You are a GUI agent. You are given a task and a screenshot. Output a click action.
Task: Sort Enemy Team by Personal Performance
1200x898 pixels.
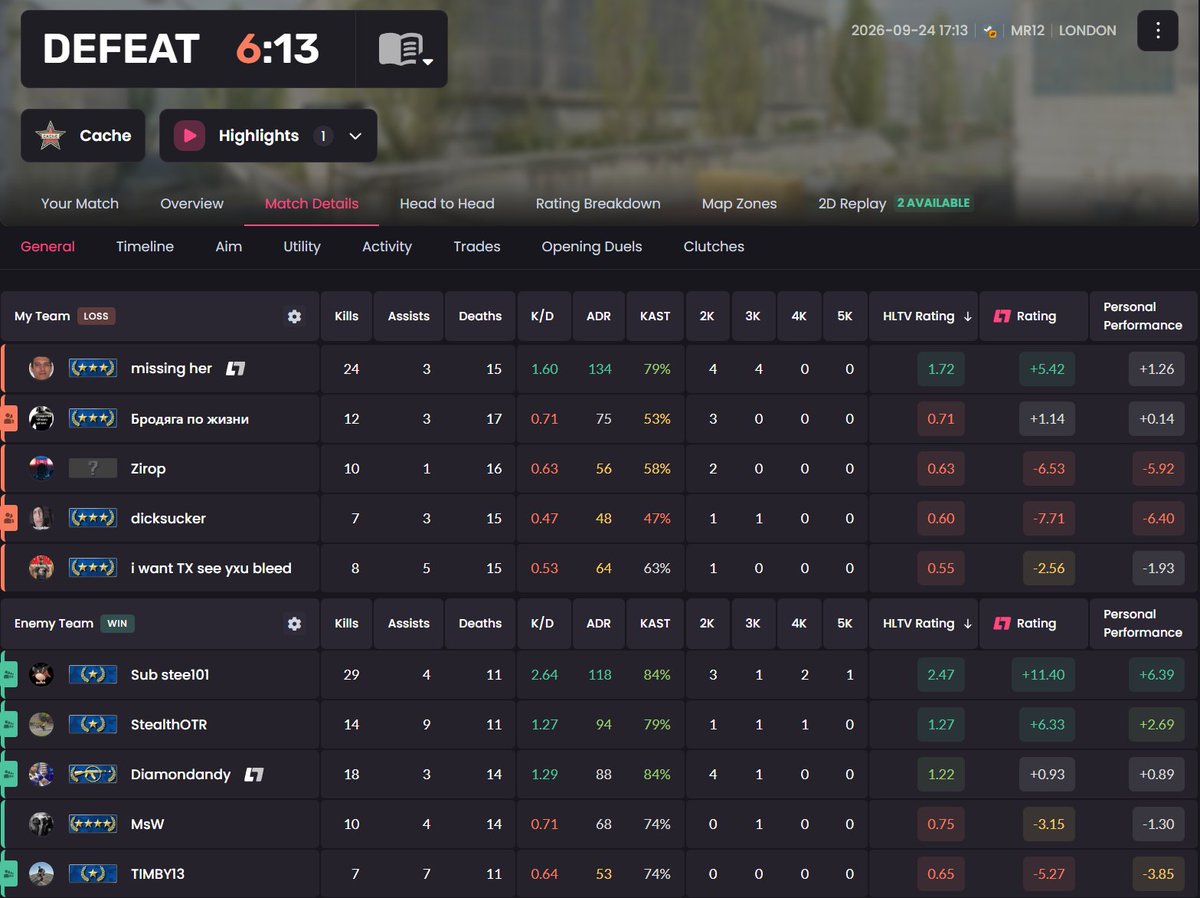(x=1143, y=623)
